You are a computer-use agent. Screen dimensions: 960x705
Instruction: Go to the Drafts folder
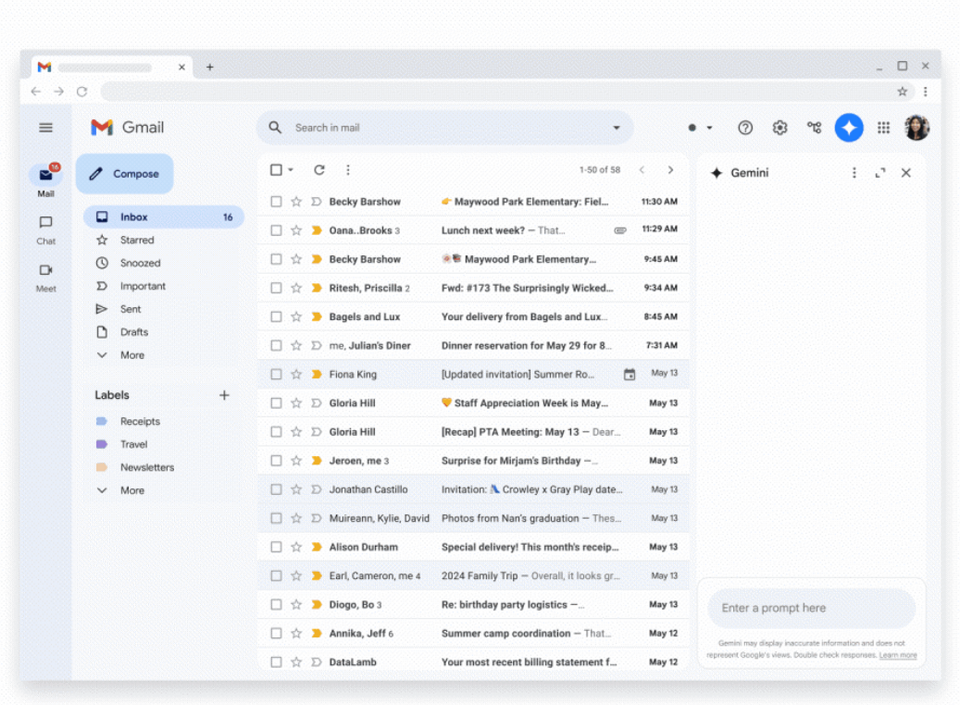[134, 332]
